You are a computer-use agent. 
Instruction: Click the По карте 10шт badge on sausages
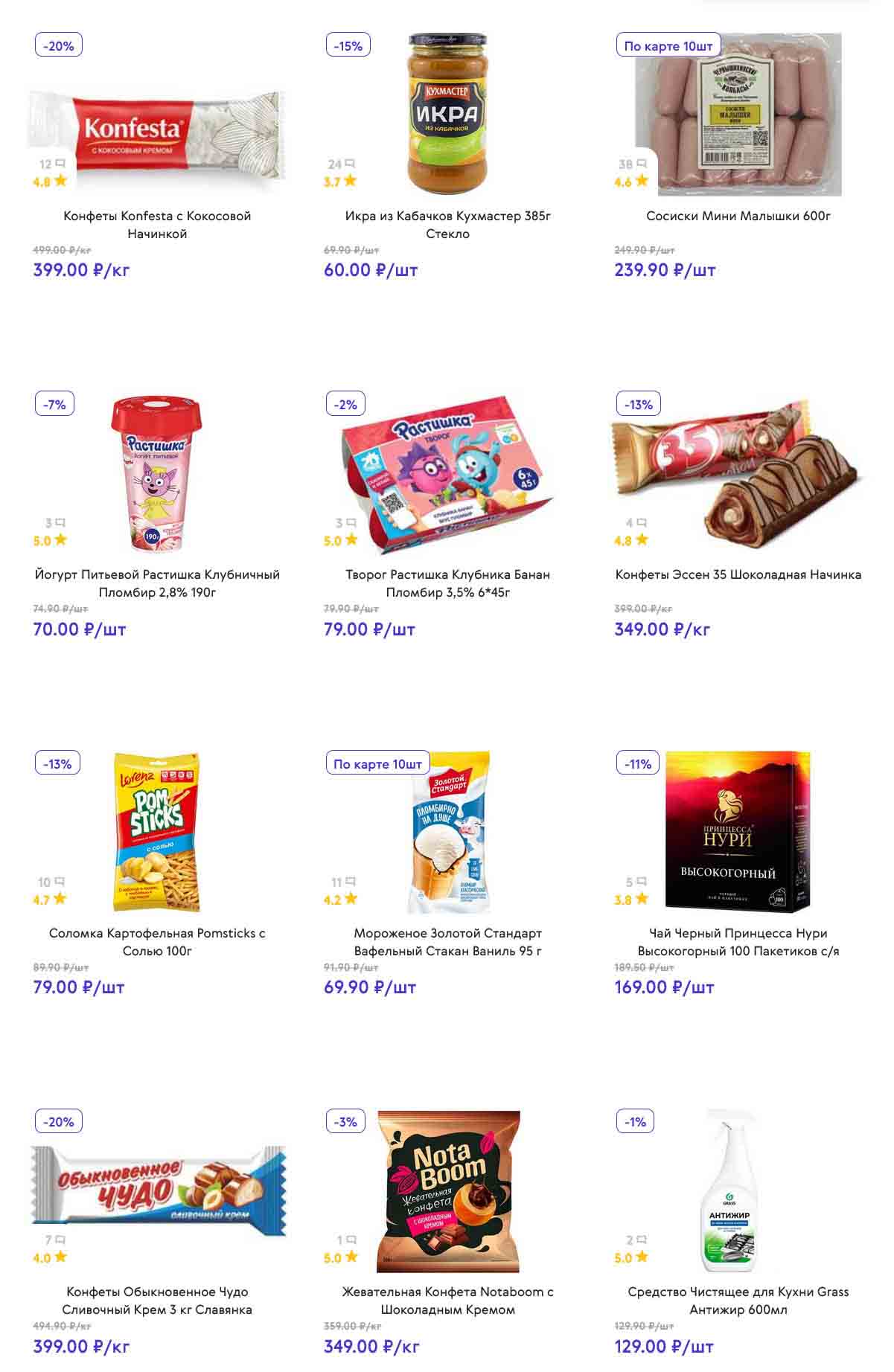668,45
